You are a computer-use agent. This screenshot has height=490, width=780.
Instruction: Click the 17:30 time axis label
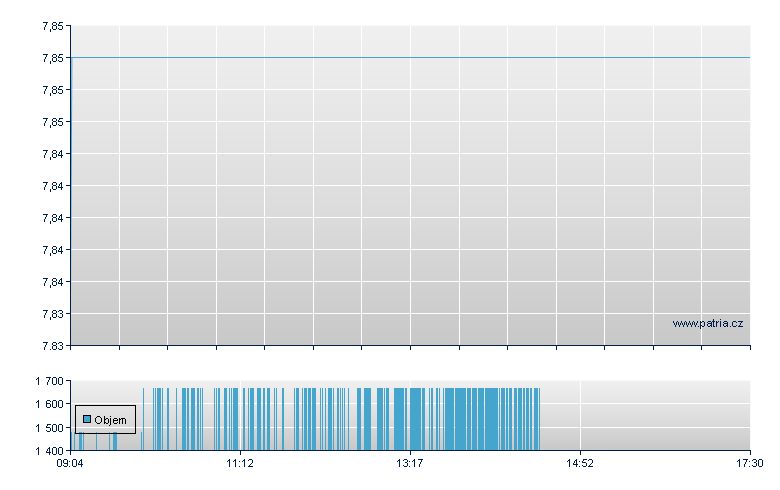749,464
